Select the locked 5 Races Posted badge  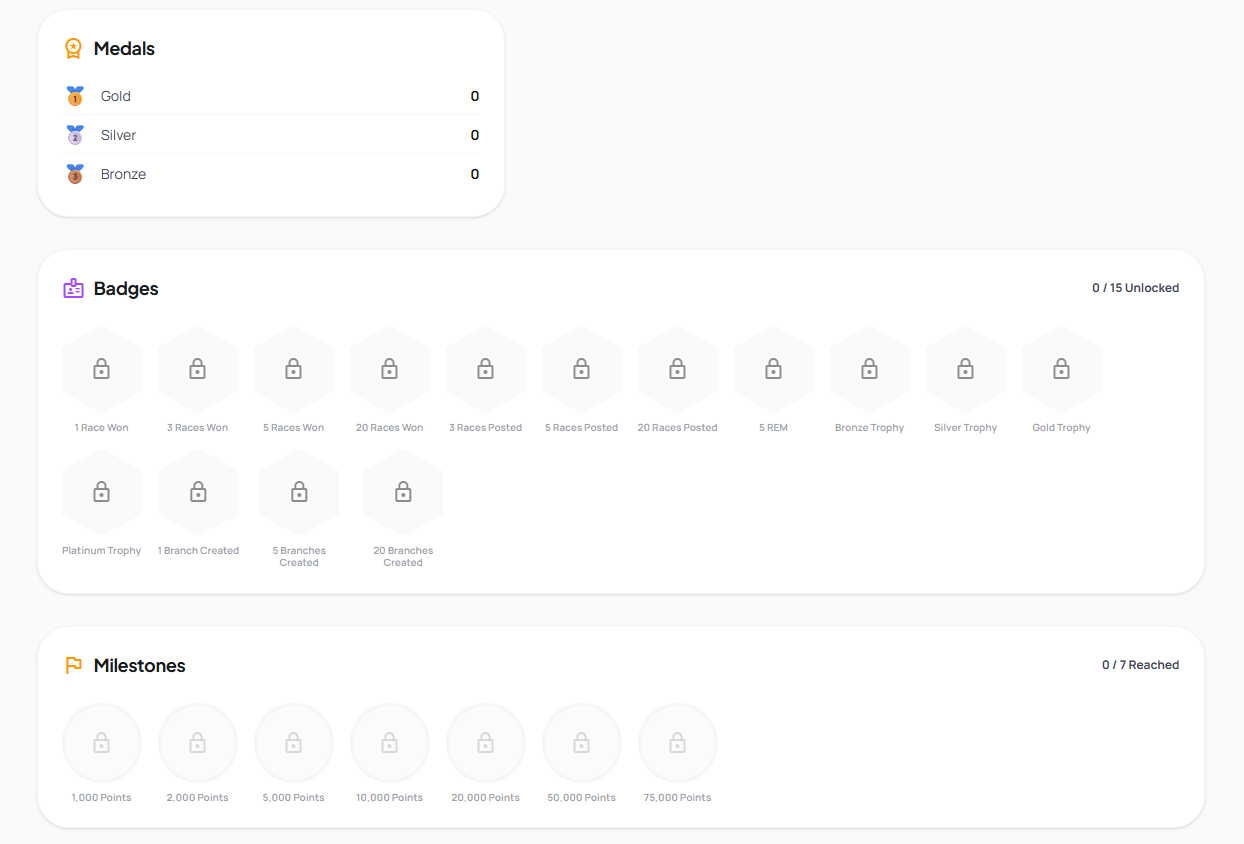(582, 370)
